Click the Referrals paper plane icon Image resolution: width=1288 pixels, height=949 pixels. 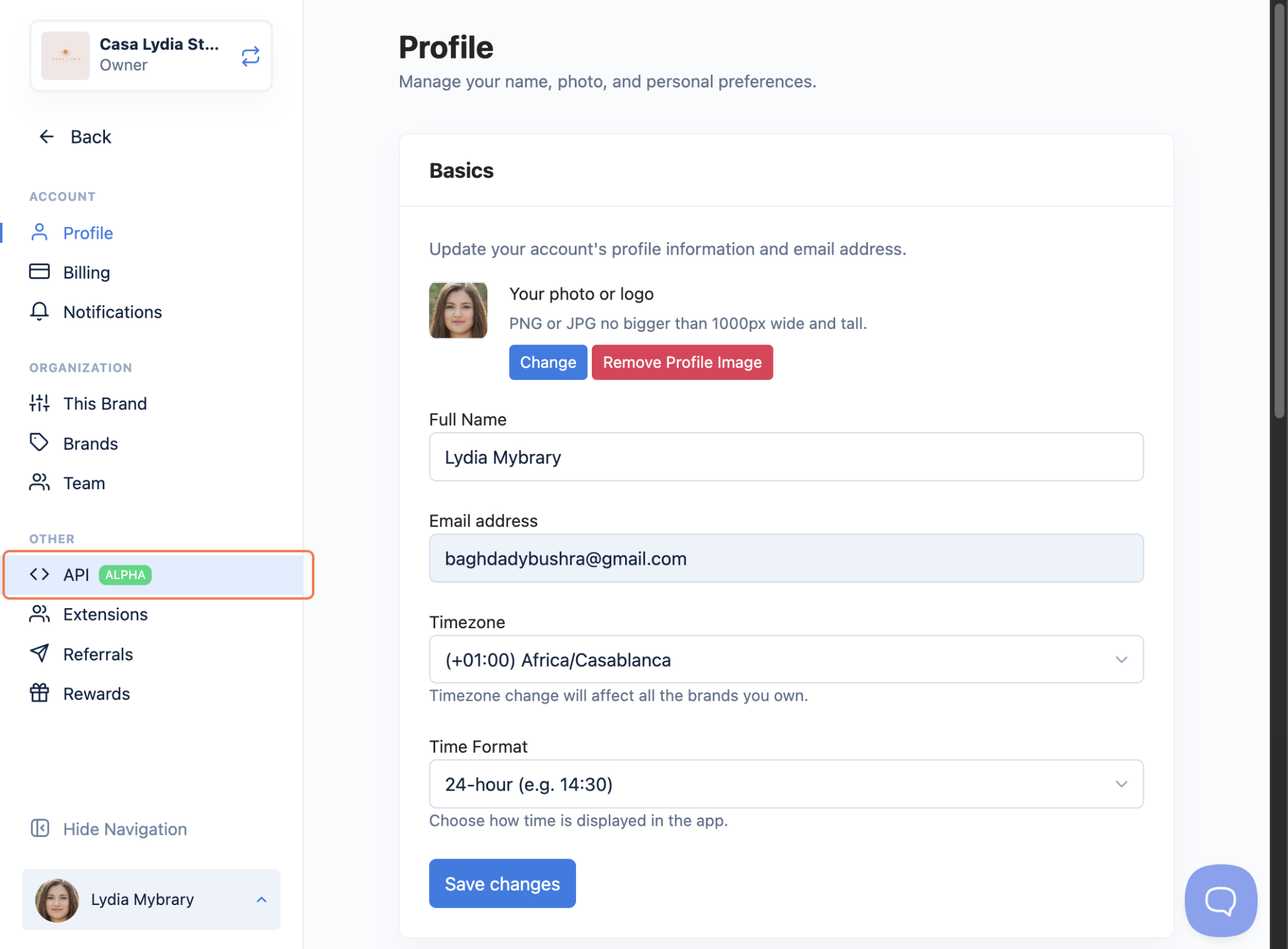tap(39, 653)
